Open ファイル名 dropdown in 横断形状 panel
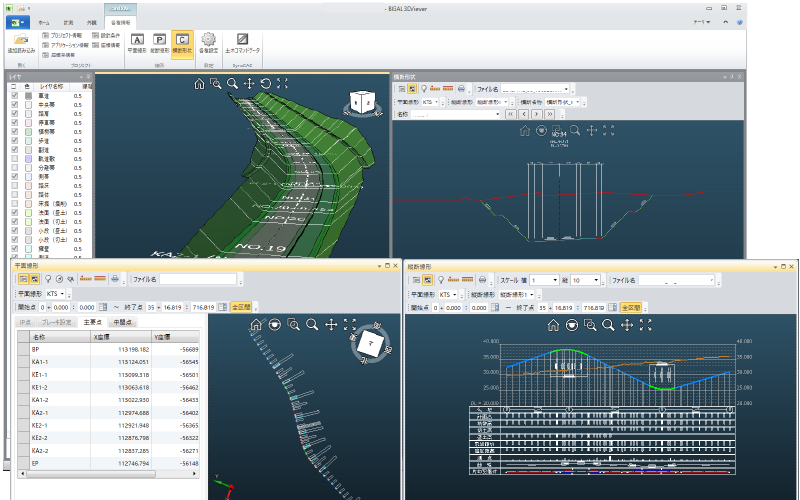This screenshot has width=800, height=500. point(565,89)
